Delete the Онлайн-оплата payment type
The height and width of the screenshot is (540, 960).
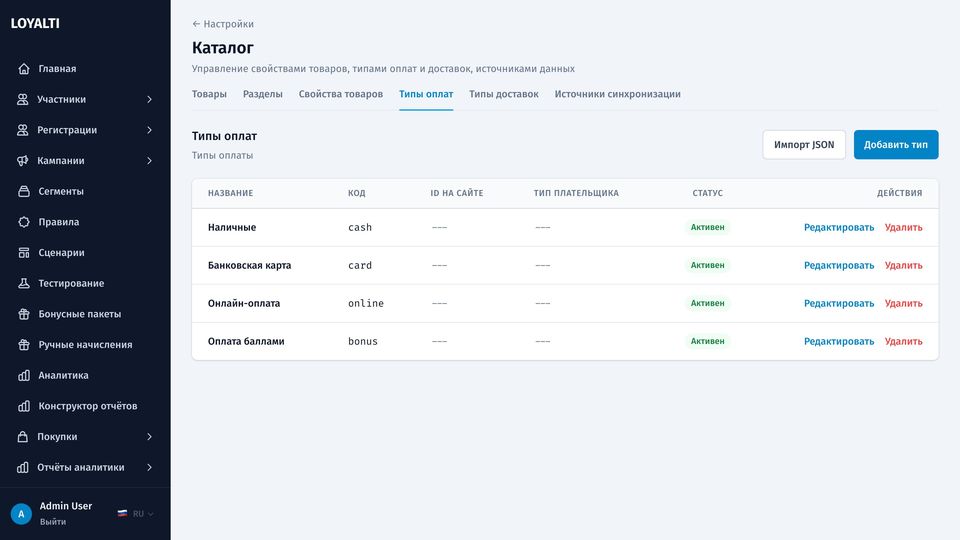pyautogui.click(x=903, y=303)
